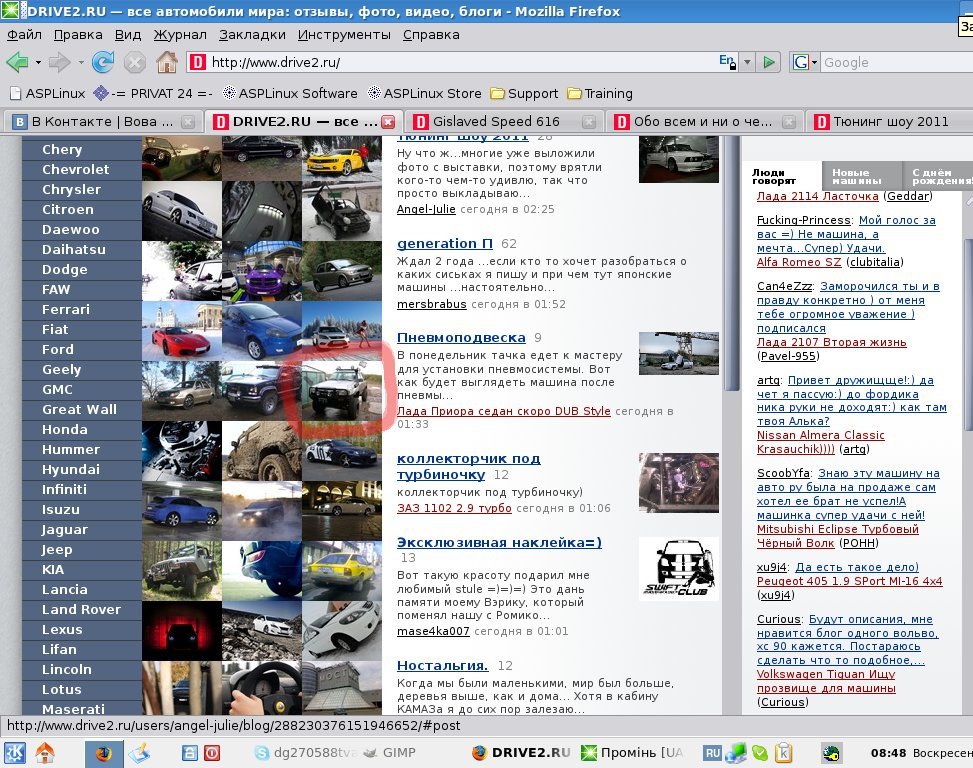This screenshot has height=768, width=973.
Task: Click the Firefox launcher icon in taskbar
Action: 104,753
